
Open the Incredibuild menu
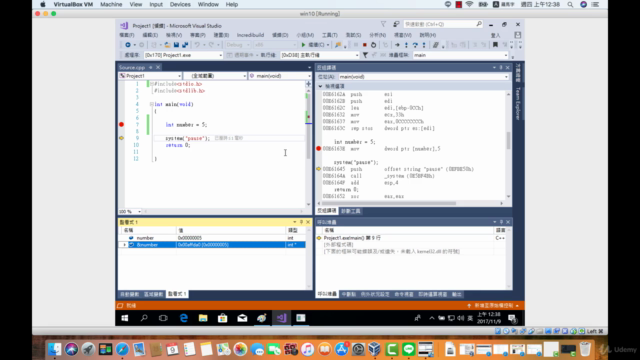250,35
